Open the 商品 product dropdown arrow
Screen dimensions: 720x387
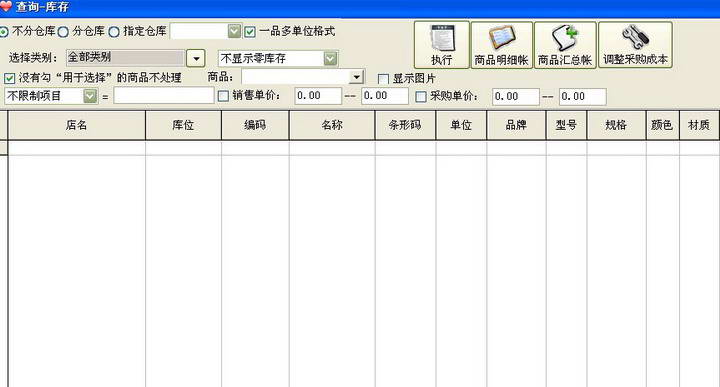[356, 77]
